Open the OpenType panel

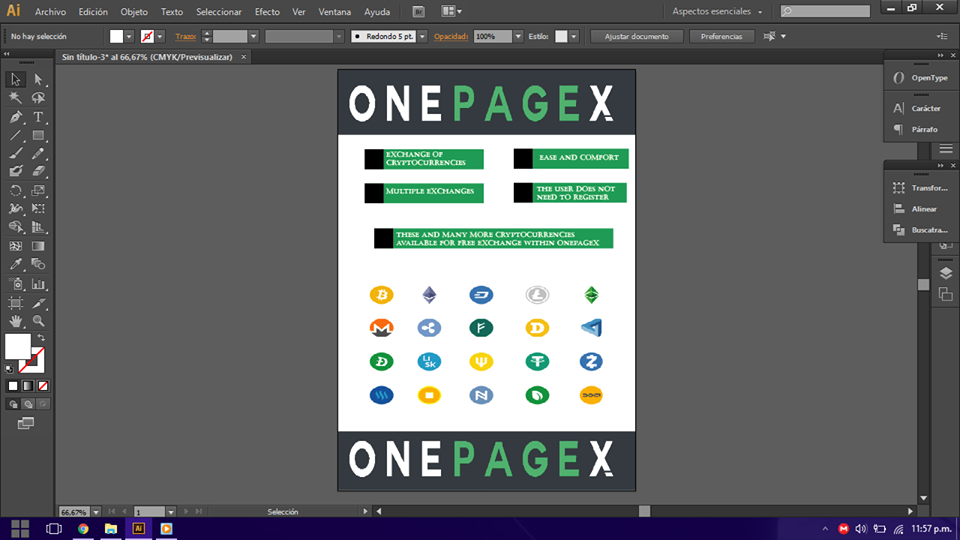[x=920, y=78]
